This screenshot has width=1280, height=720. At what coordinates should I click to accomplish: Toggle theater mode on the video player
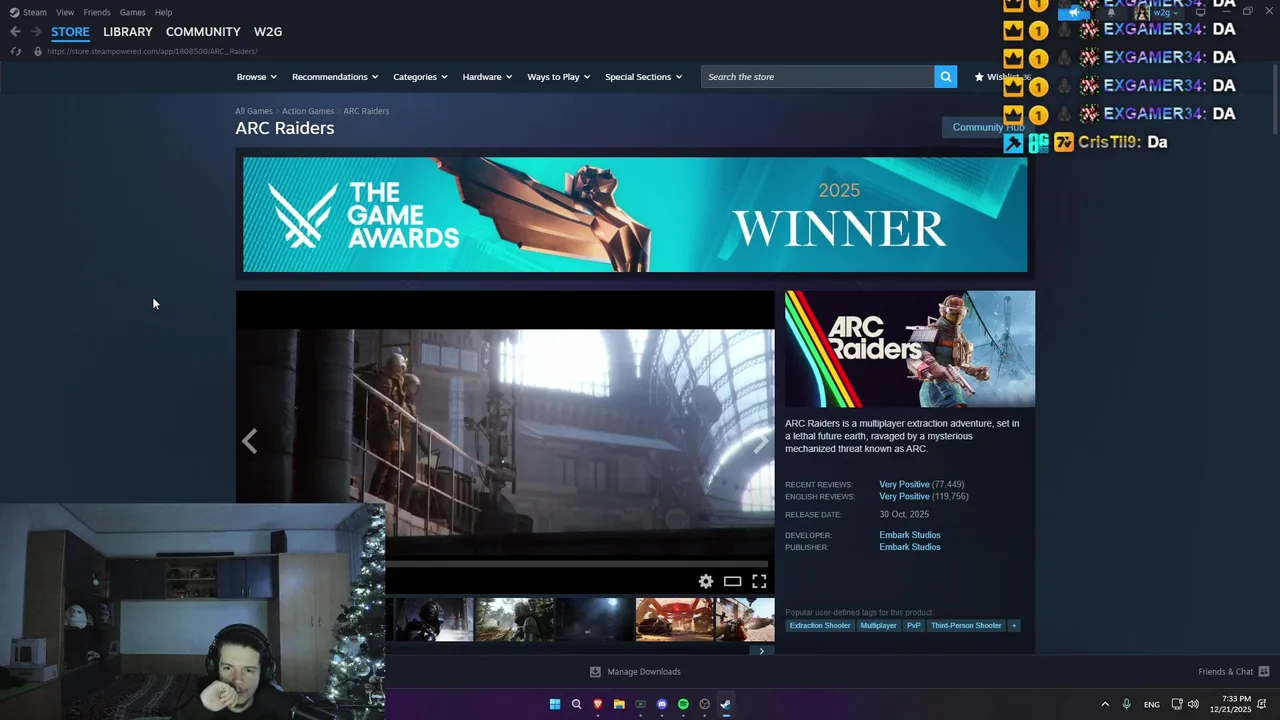(732, 581)
